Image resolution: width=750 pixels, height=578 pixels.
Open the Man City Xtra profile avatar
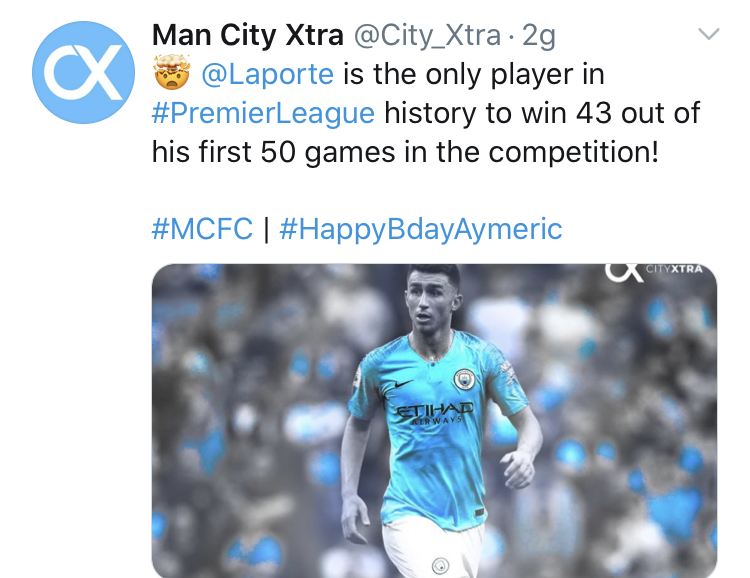pos(83,72)
